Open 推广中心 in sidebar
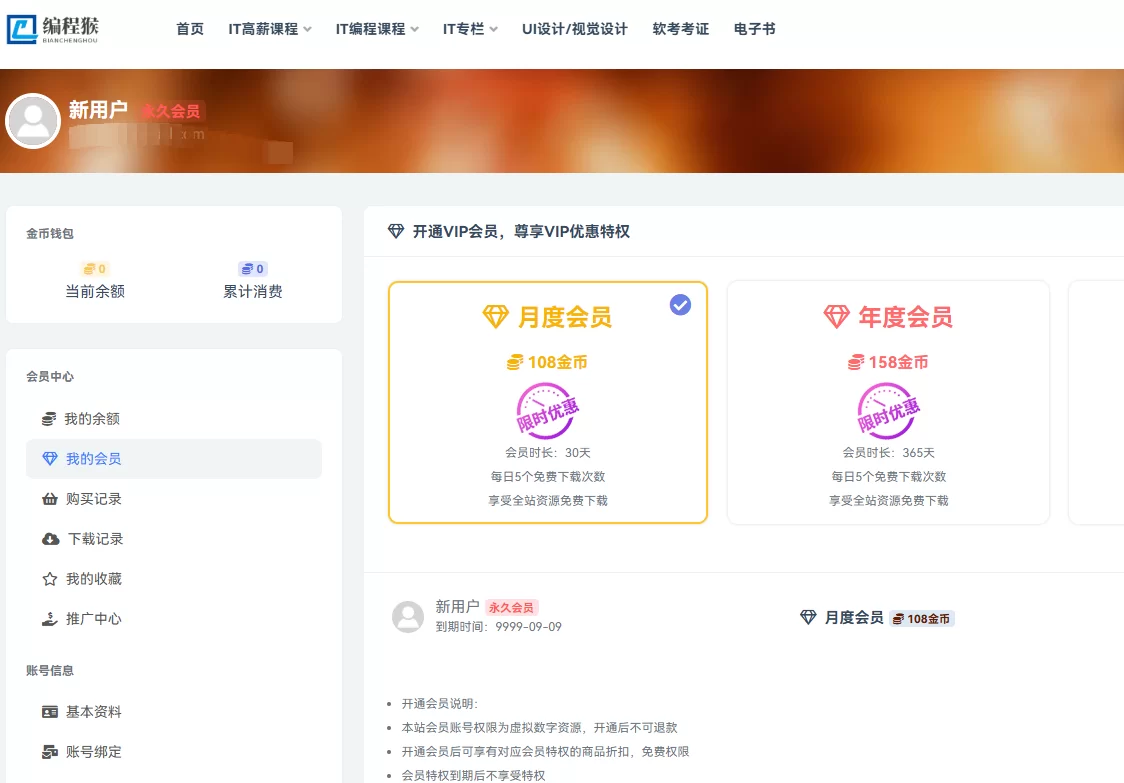Image resolution: width=1124 pixels, height=783 pixels. point(173,619)
